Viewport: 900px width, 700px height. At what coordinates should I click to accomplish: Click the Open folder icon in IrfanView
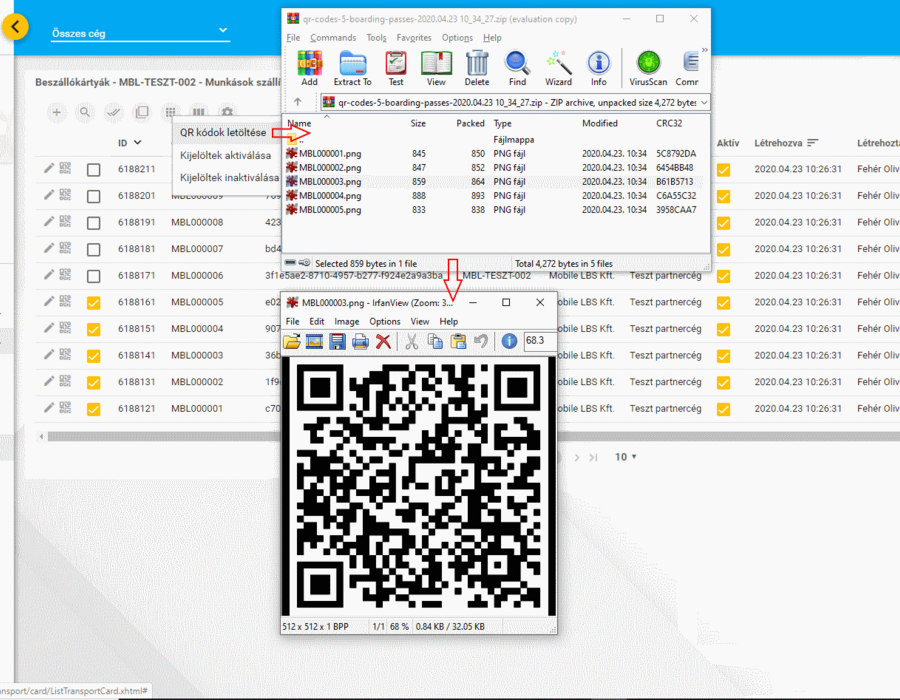point(292,341)
